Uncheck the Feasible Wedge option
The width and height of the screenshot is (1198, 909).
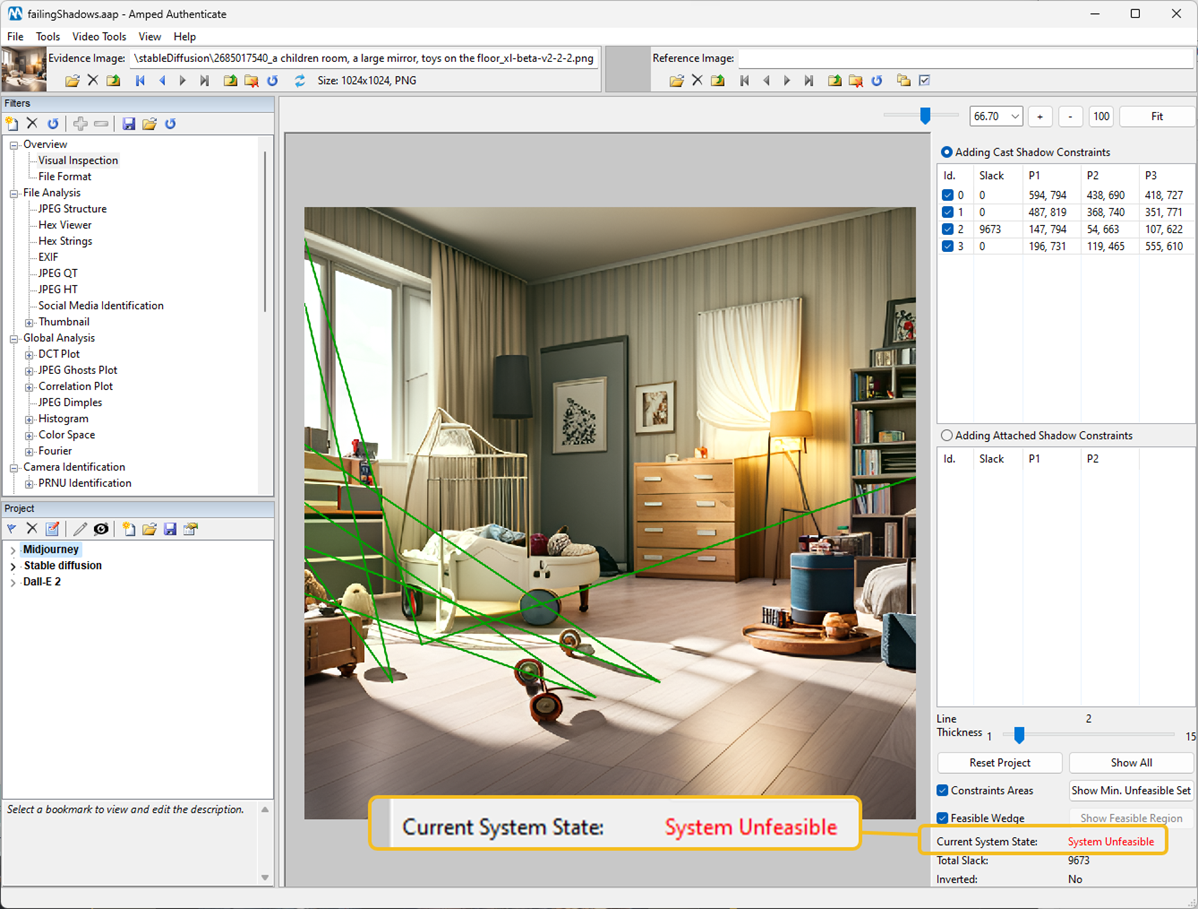(941, 817)
